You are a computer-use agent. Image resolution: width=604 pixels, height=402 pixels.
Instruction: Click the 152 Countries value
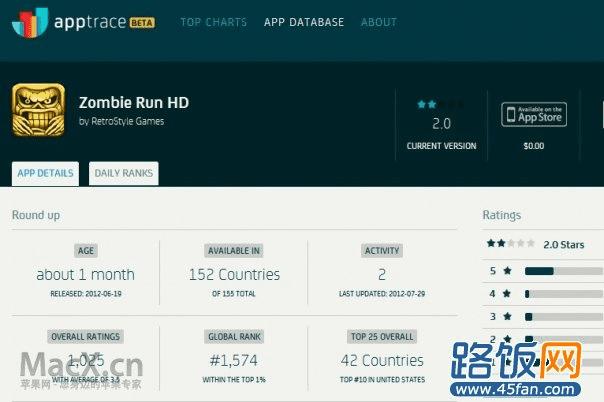tap(234, 275)
